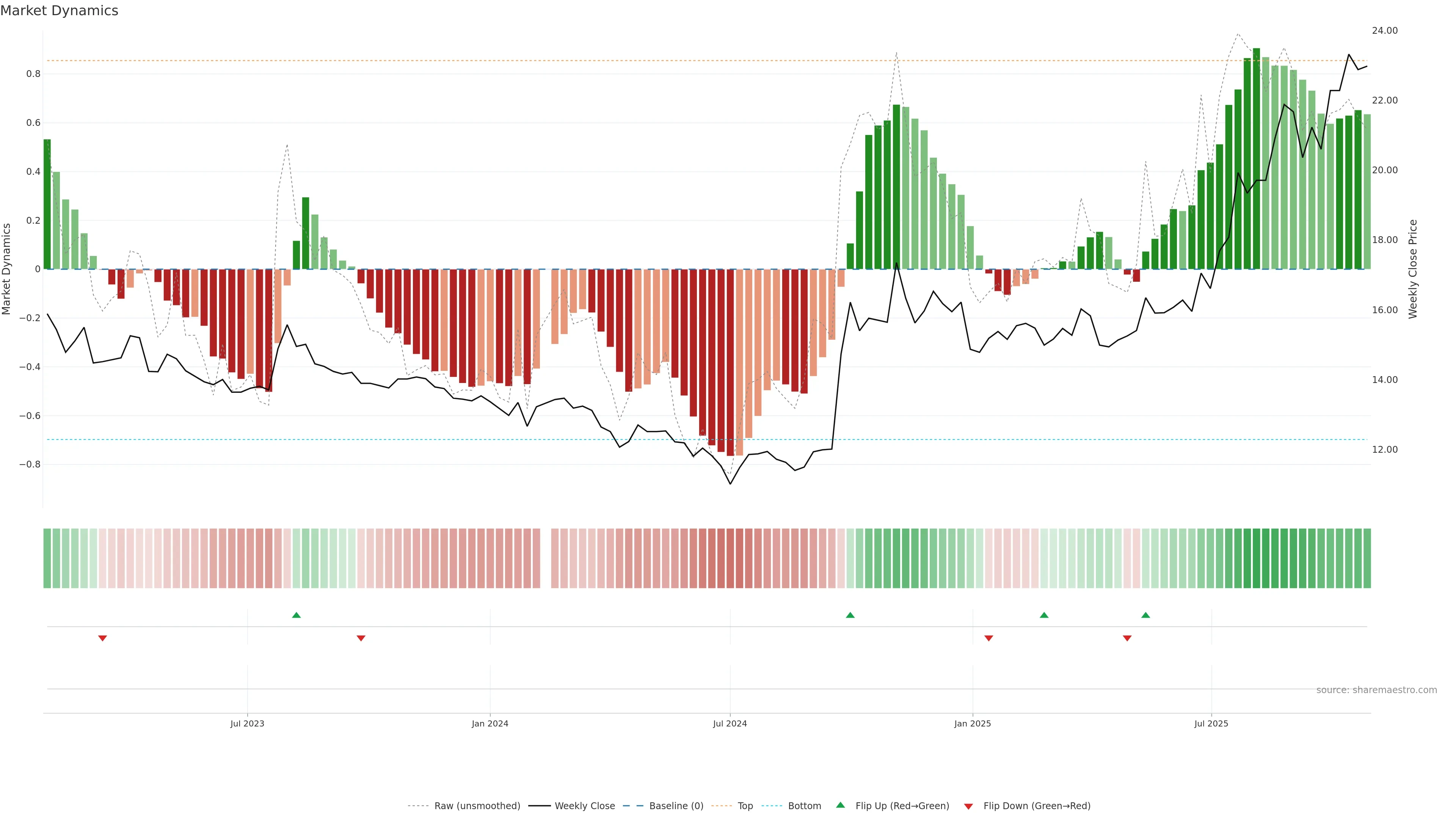1456x819 pixels.
Task: Click the first red flip-down marker before Jul 2023
Action: (x=102, y=638)
